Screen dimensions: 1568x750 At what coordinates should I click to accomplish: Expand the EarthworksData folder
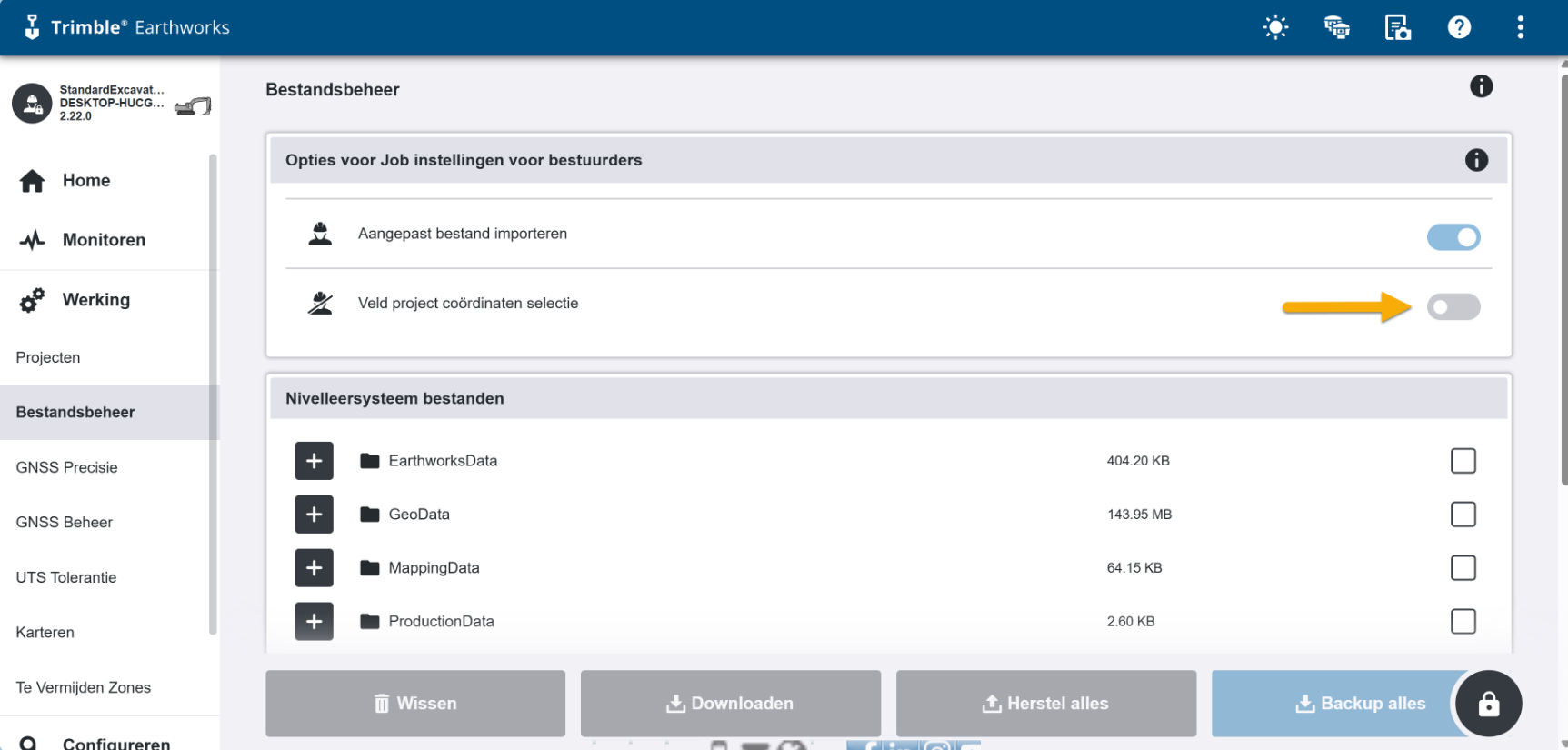(314, 461)
